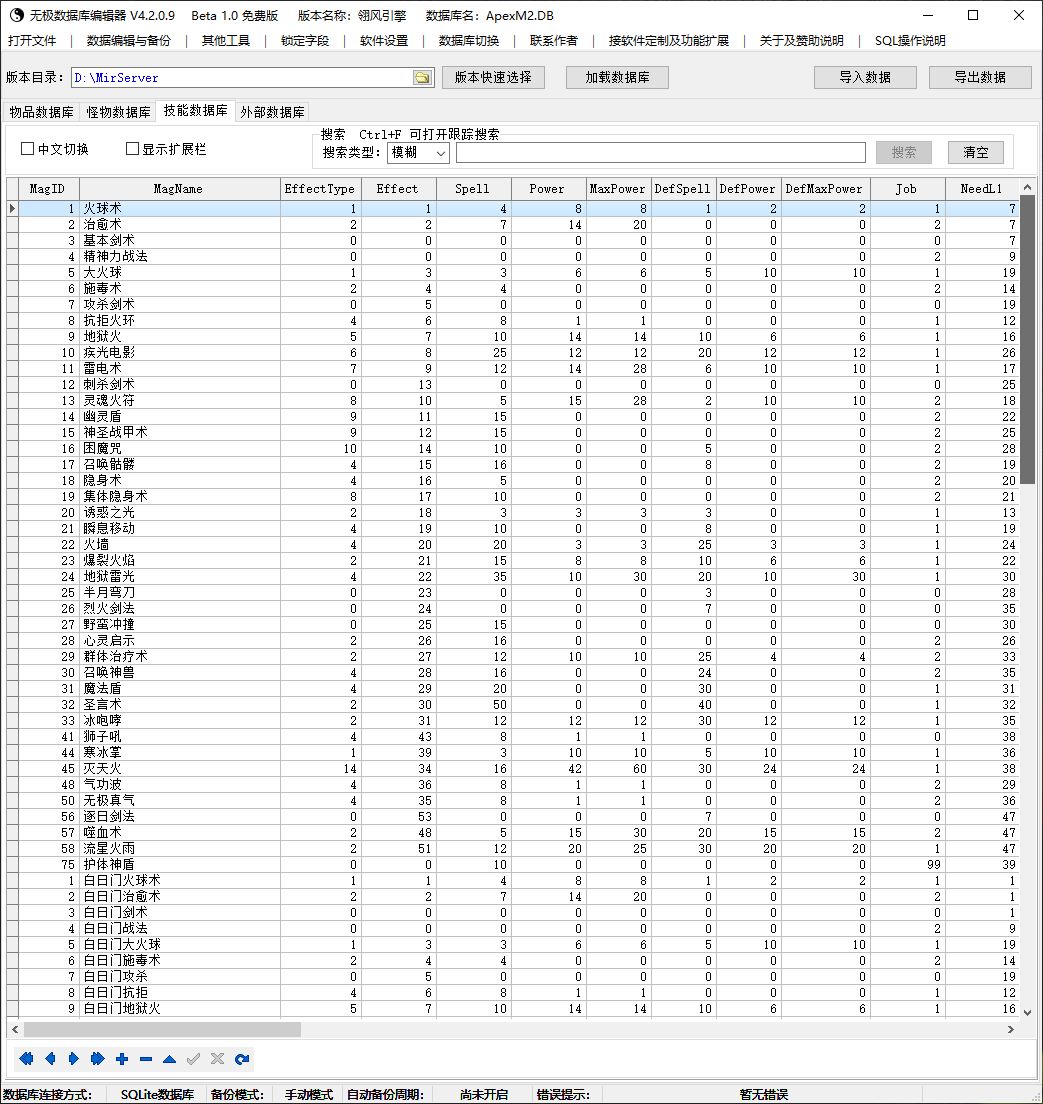
Task: Focus the search text input field
Action: click(x=661, y=152)
